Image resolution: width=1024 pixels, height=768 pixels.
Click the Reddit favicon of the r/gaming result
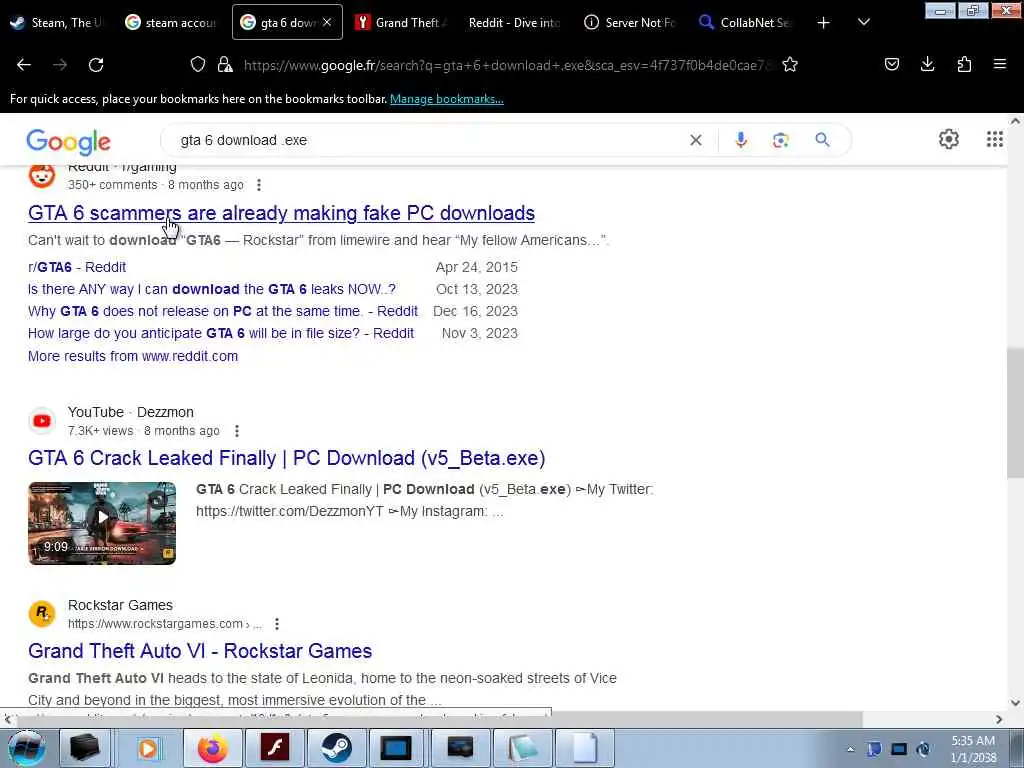point(42,175)
